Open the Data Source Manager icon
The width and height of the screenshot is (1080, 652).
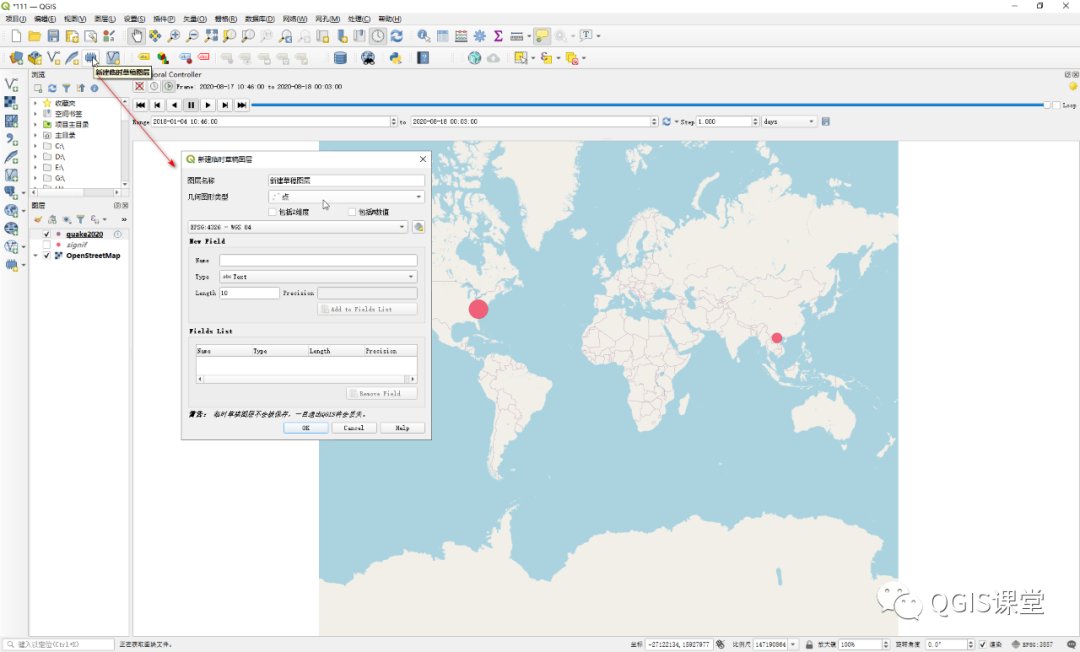point(16,58)
